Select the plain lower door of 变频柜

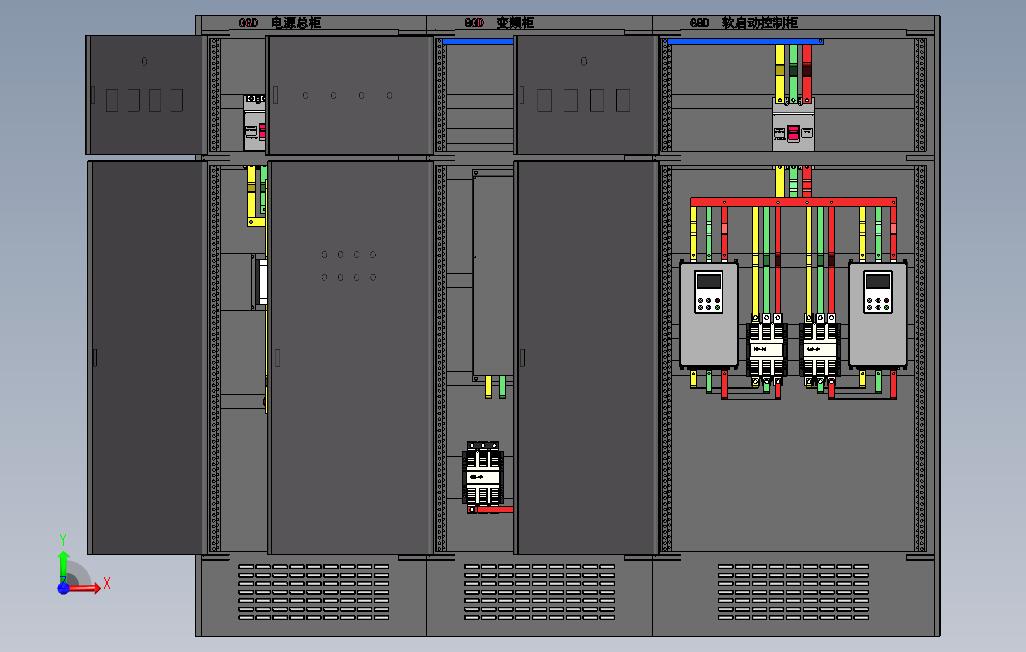pyautogui.click(x=586, y=357)
